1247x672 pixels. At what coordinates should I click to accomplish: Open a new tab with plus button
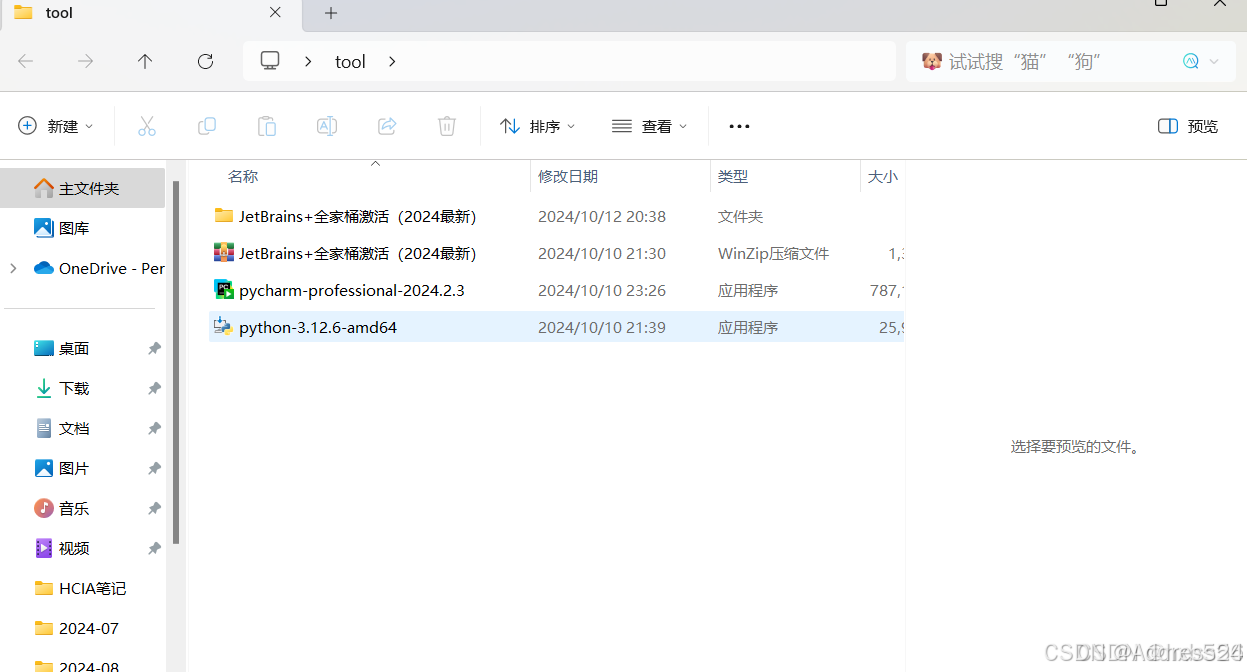(x=331, y=13)
